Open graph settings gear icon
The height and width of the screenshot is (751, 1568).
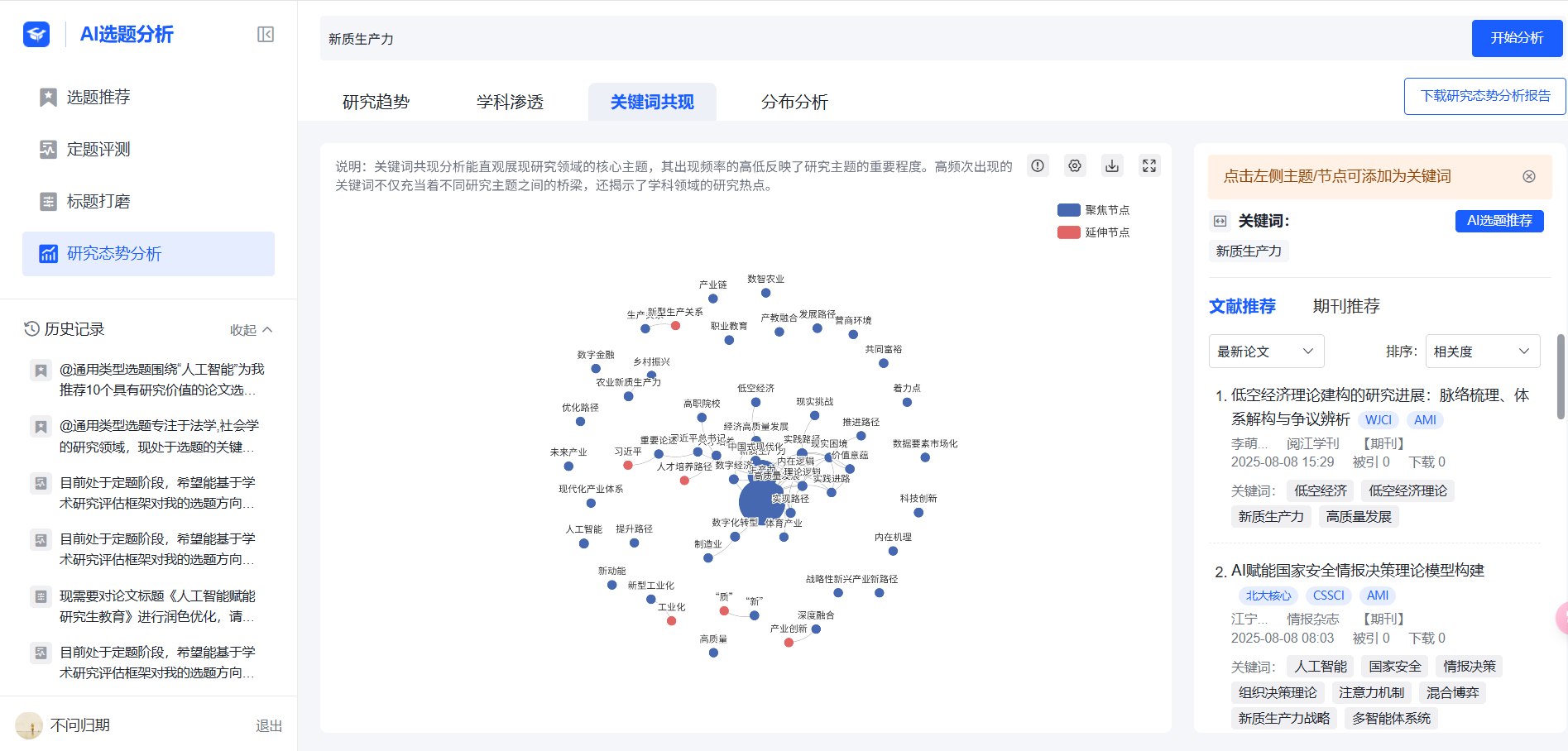[x=1075, y=165]
